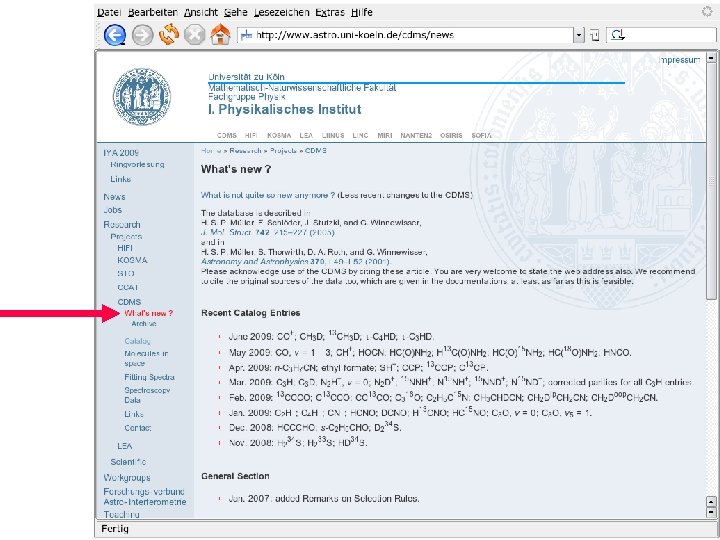Screen dimensions: 720x540
Task: Open the address bar history dropdown arrow
Action: [x=579, y=35]
